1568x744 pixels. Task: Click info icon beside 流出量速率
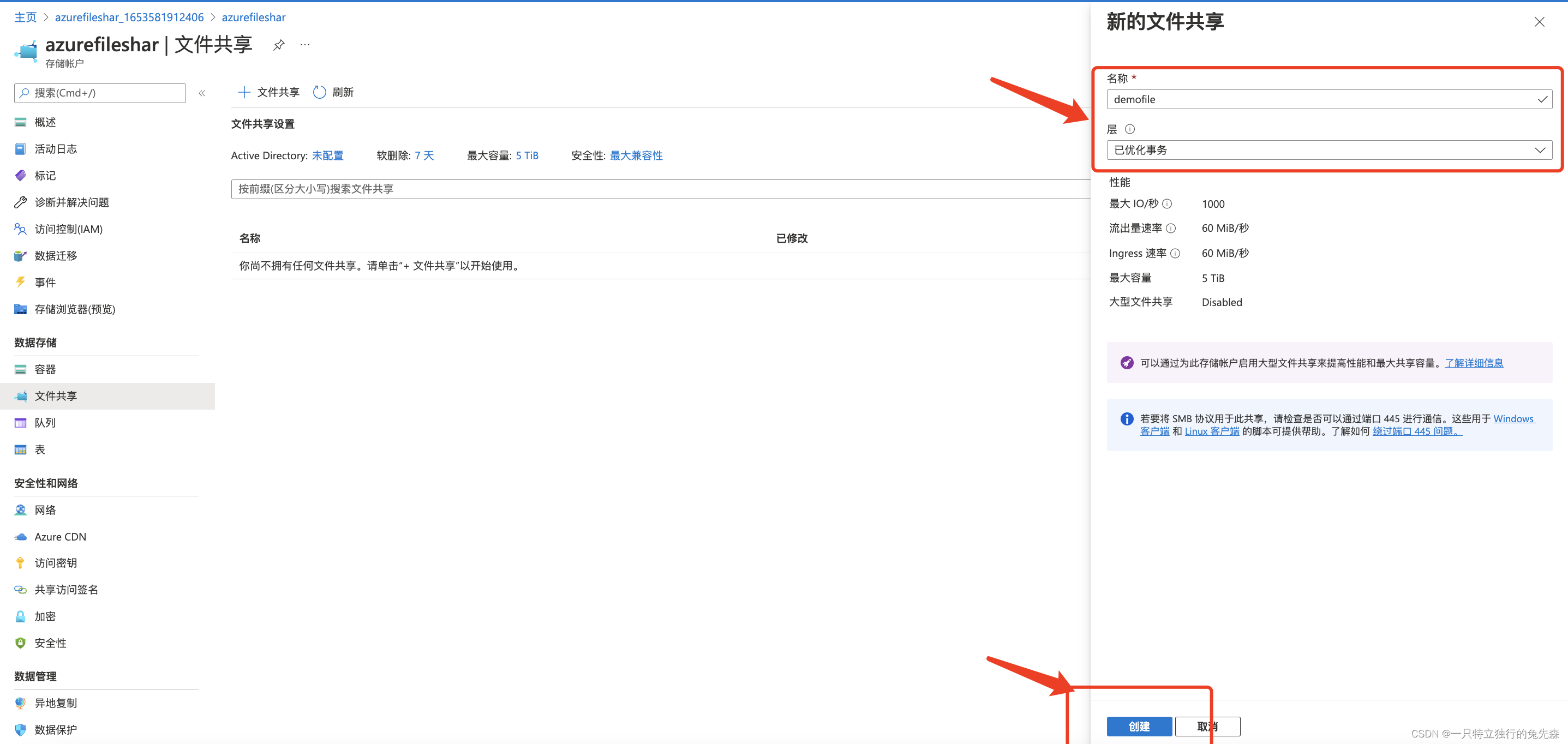coord(1170,228)
